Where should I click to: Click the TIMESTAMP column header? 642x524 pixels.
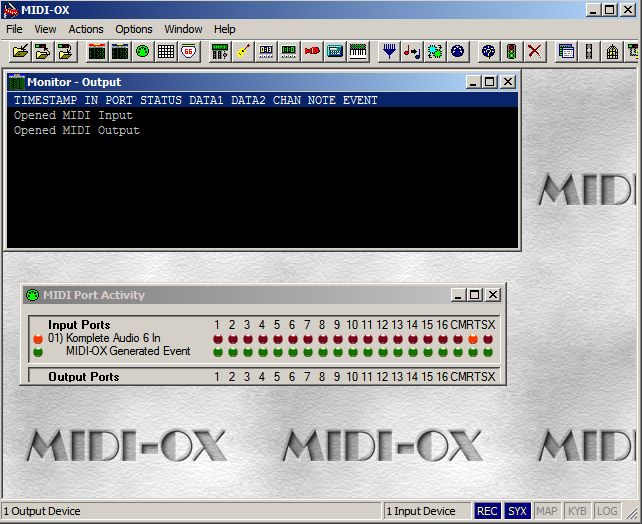click(45, 100)
